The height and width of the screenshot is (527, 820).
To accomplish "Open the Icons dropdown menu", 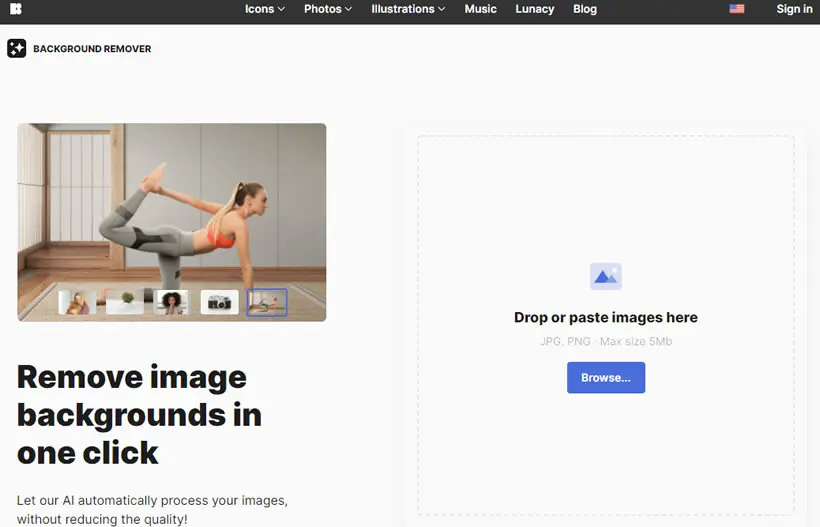I will click(x=265, y=9).
